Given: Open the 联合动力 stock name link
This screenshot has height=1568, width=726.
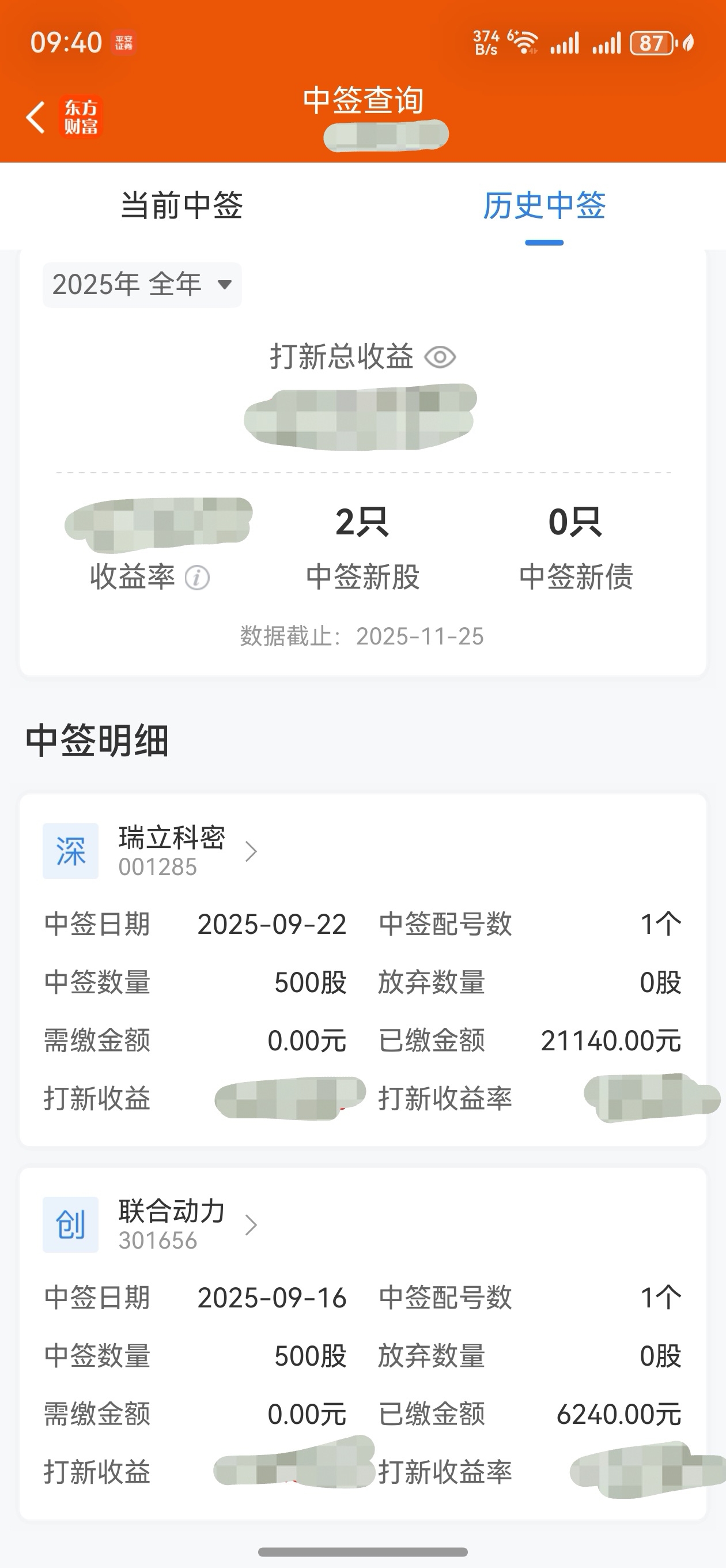Looking at the screenshot, I should [x=172, y=1211].
